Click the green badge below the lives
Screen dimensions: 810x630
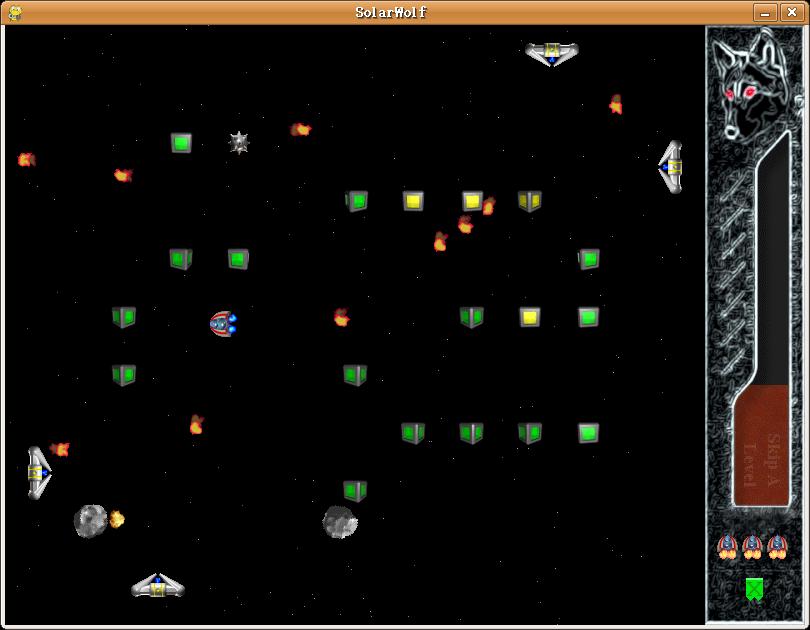(754, 589)
